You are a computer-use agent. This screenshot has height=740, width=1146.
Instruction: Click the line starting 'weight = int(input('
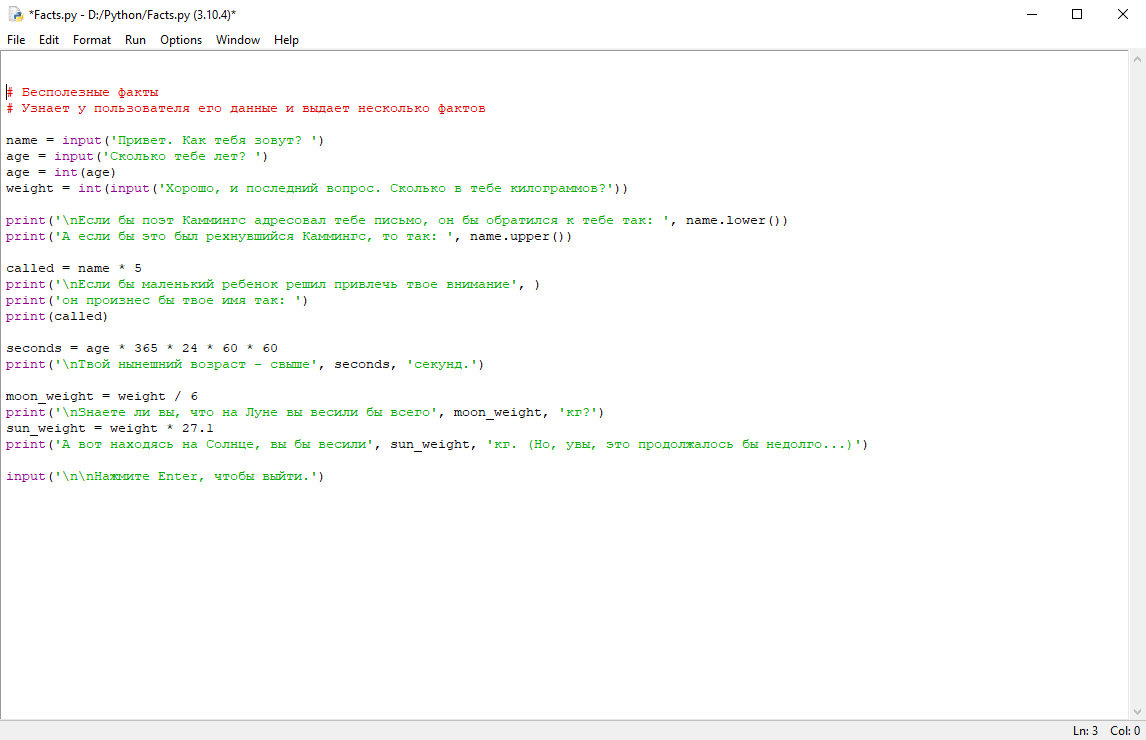317,189
